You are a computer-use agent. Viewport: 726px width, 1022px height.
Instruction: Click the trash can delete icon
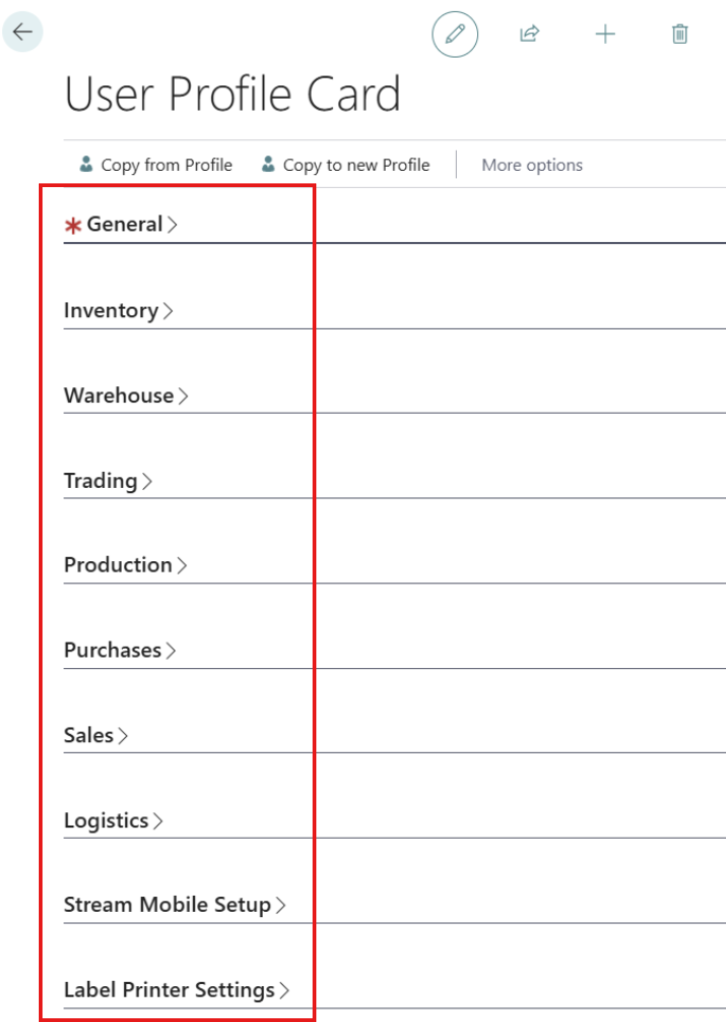[x=680, y=35]
